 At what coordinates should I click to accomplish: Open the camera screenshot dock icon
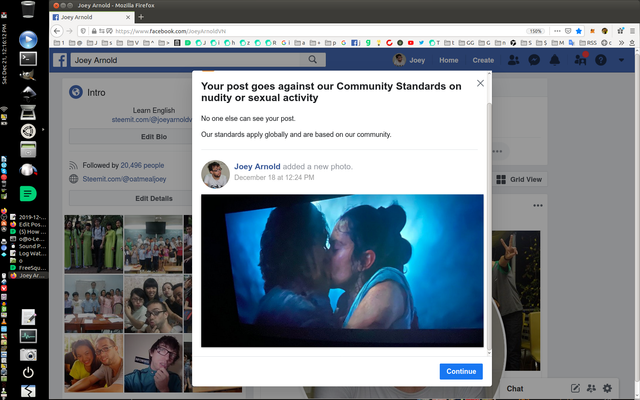click(28, 355)
